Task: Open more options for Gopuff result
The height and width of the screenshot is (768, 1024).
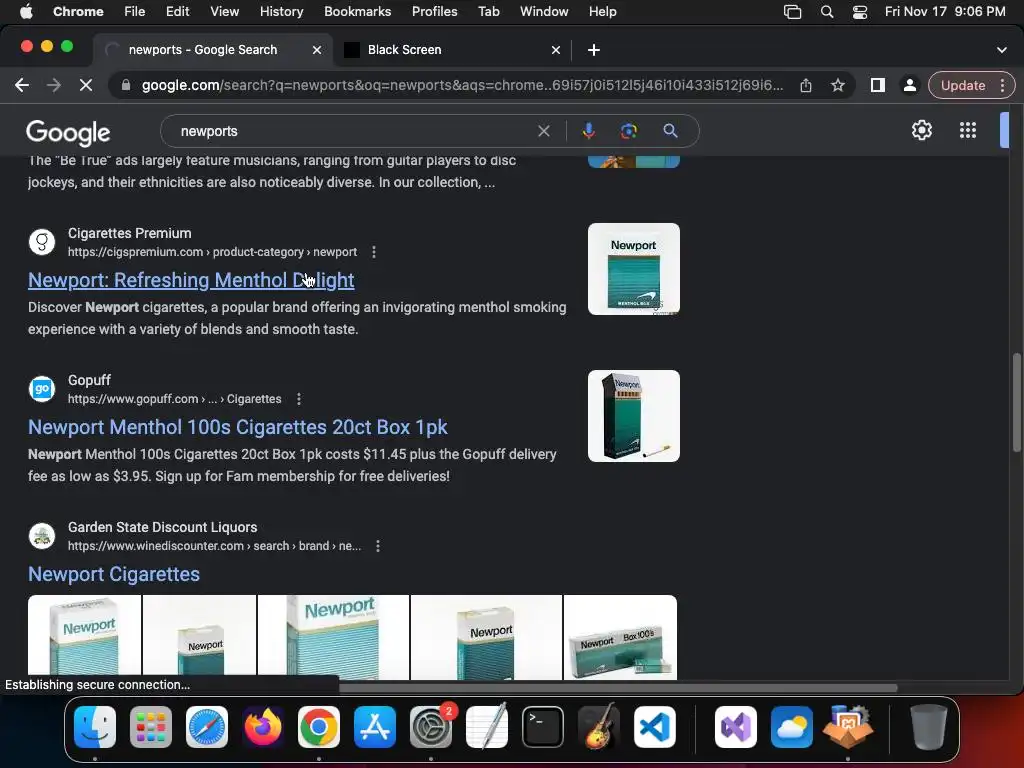Action: click(298, 399)
